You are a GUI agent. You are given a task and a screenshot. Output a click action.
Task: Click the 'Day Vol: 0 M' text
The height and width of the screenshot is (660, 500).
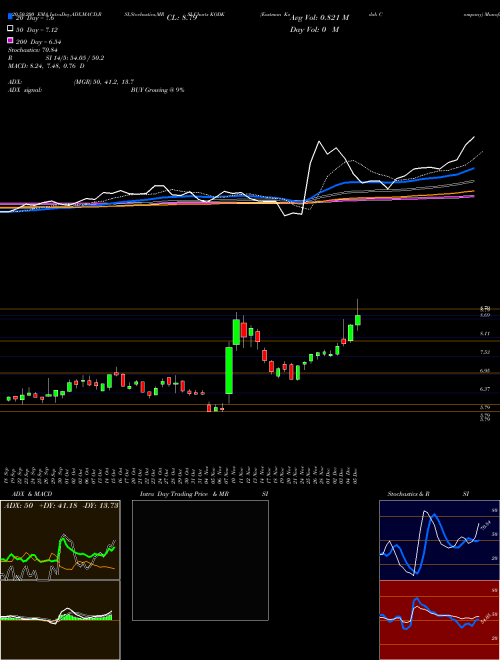314,29
